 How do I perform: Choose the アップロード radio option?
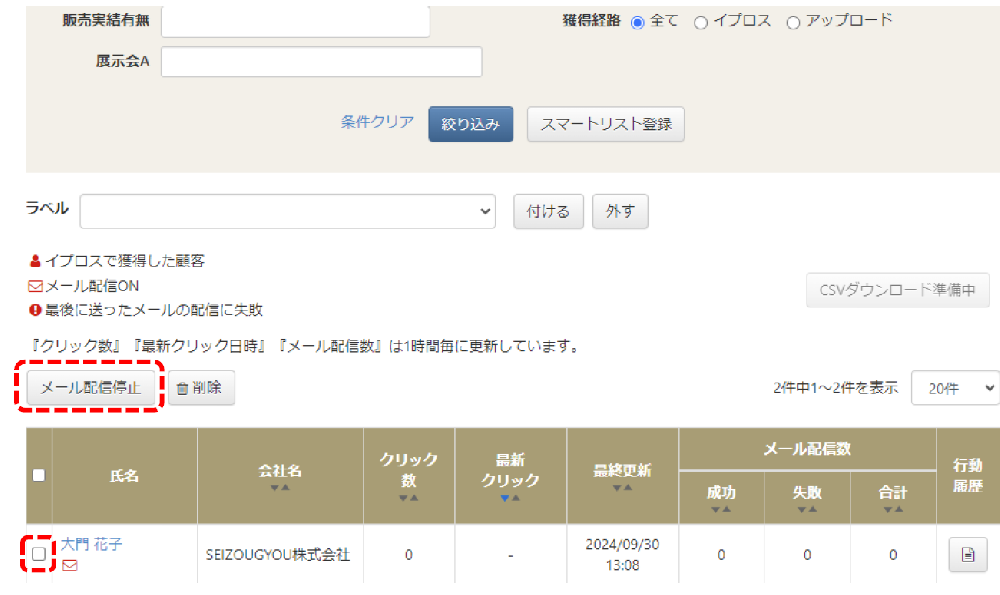(793, 23)
